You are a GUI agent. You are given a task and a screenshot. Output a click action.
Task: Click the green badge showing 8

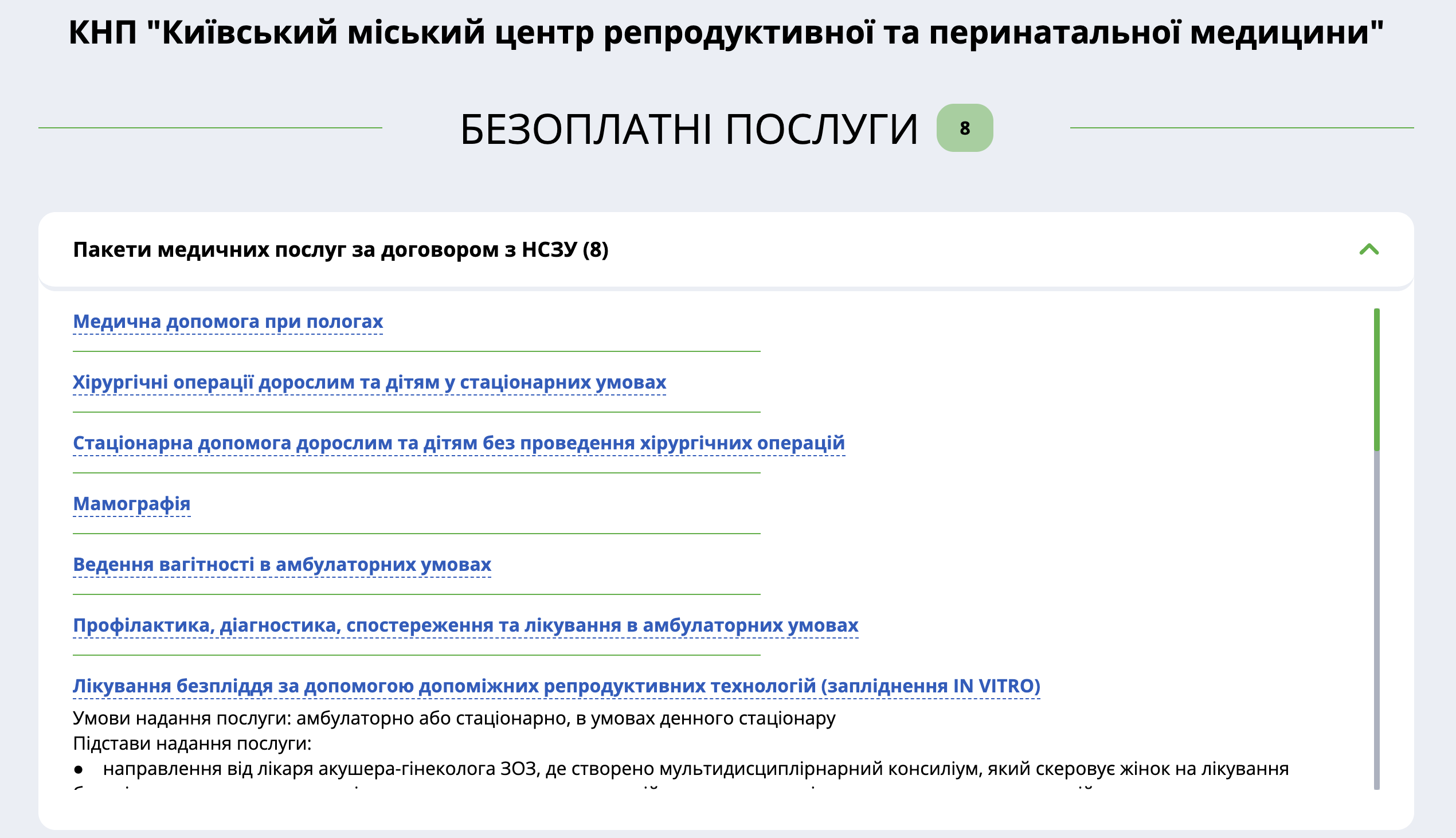965,128
